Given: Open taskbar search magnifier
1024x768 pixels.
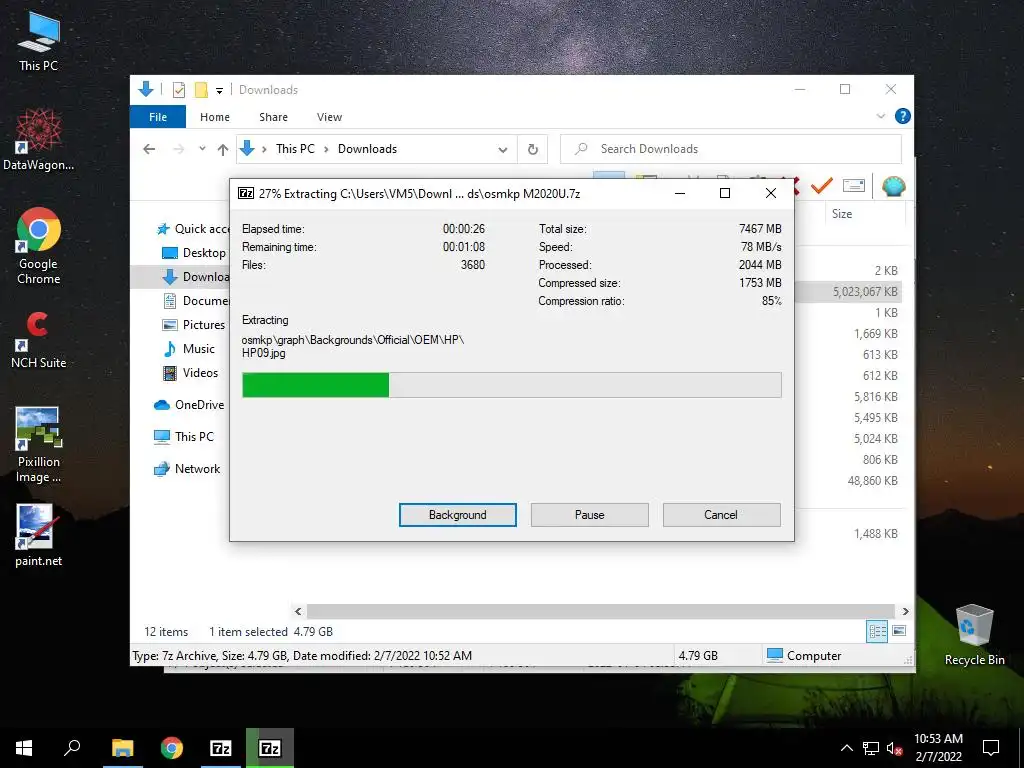Looking at the screenshot, I should (72, 748).
